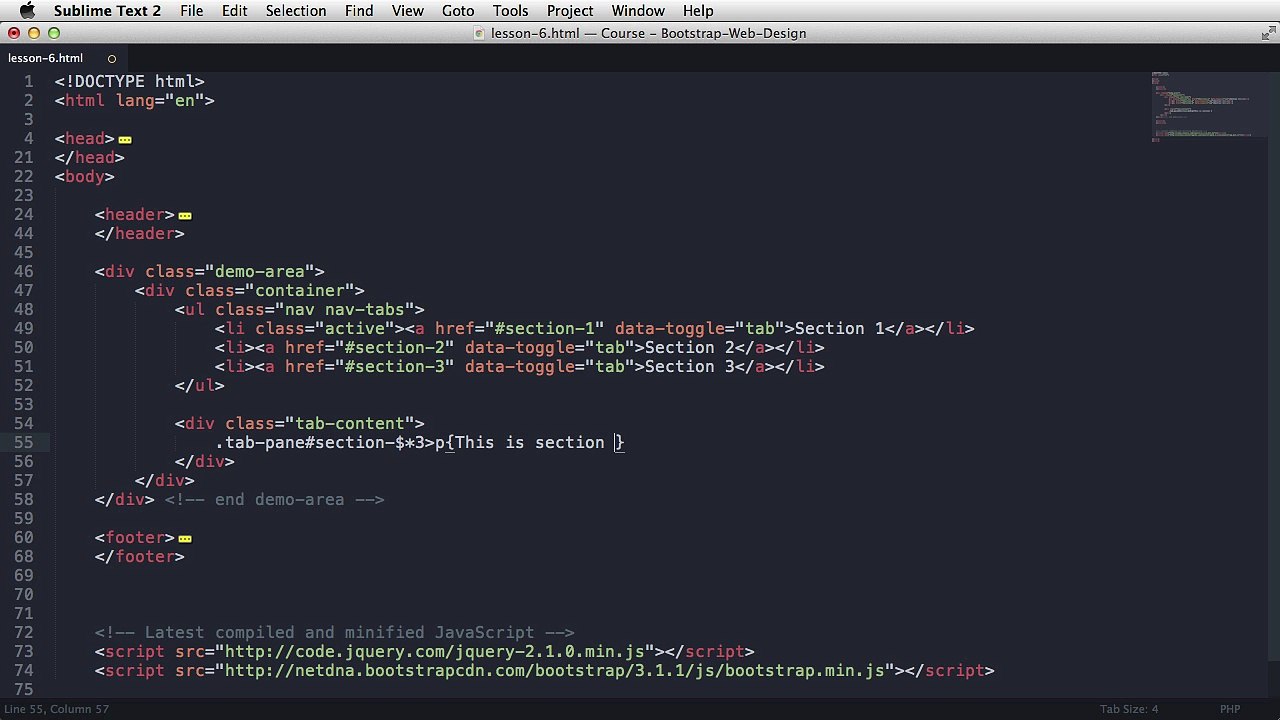
Task: Click line number 55 in the gutter
Action: [23, 443]
